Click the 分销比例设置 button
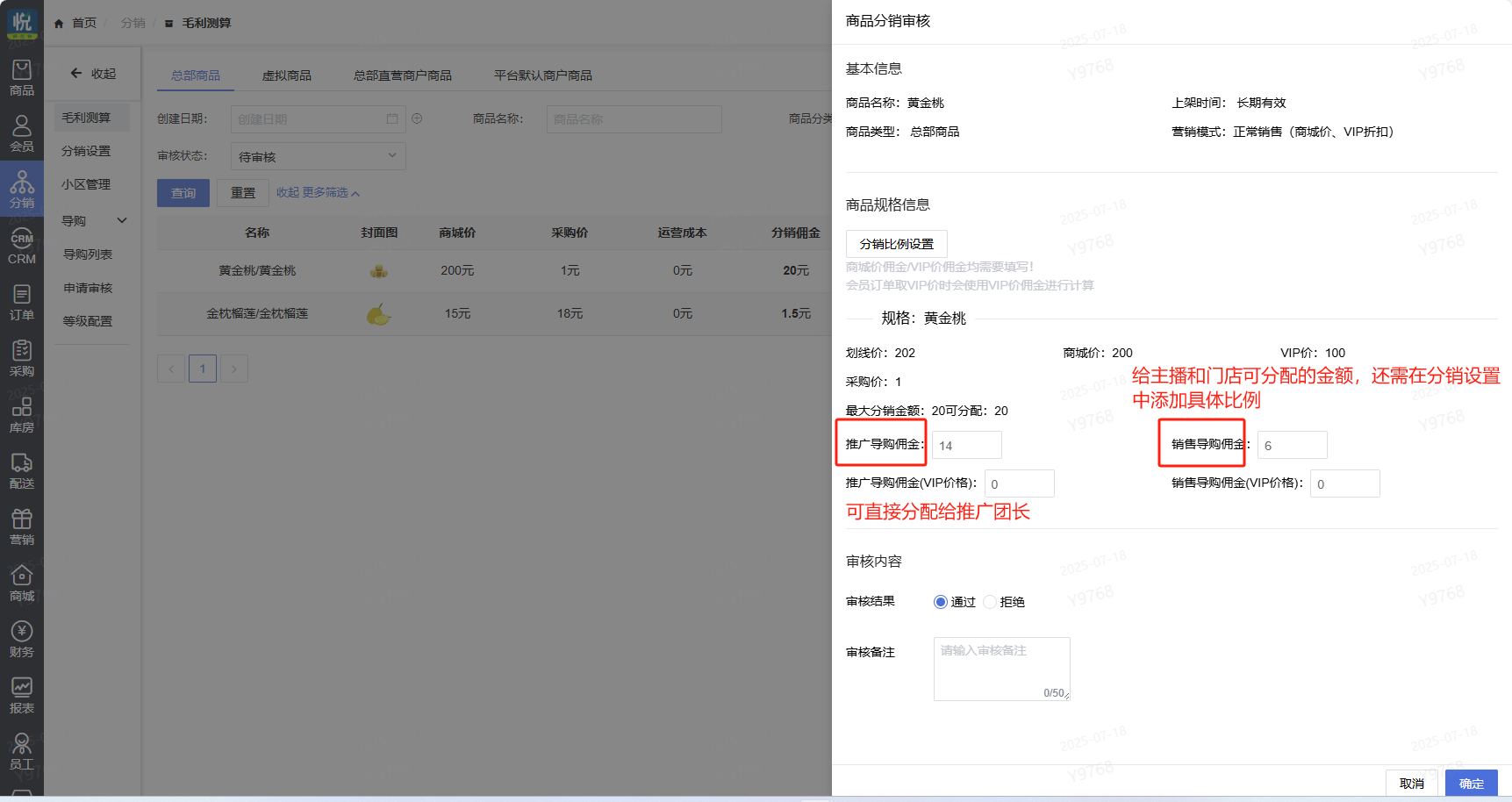This screenshot has width=1512, height=802. coord(896,244)
